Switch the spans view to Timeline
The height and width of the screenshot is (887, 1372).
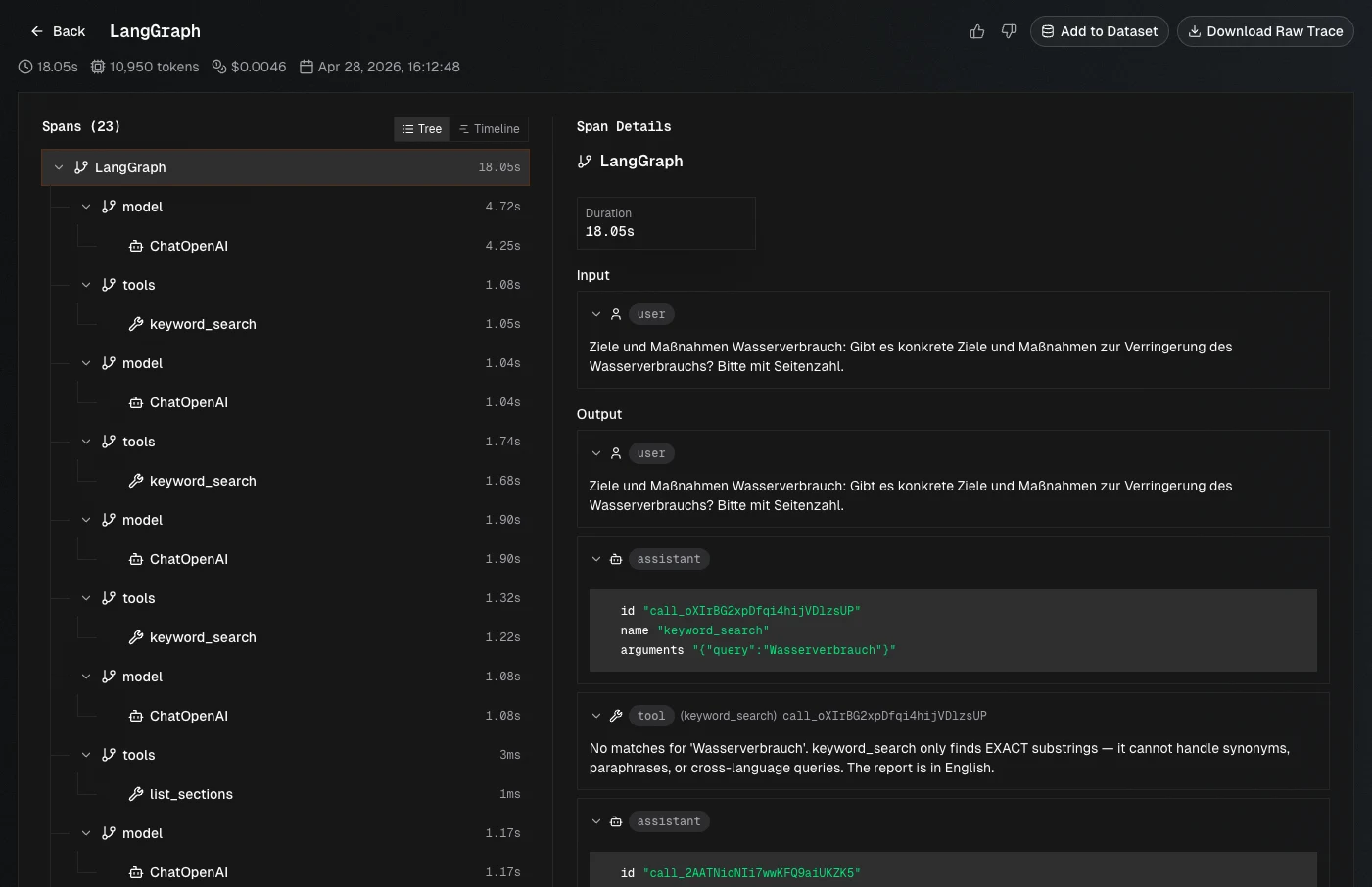pyautogui.click(x=489, y=129)
